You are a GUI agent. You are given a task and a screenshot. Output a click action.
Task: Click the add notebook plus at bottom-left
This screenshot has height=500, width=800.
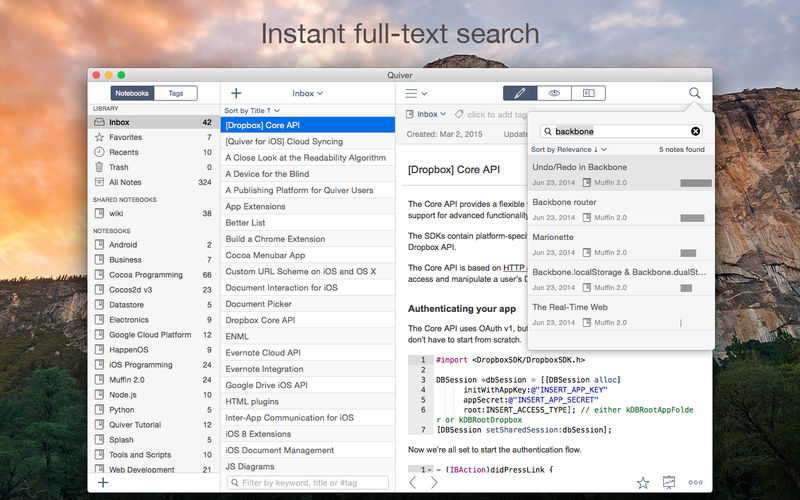pyautogui.click(x=102, y=482)
